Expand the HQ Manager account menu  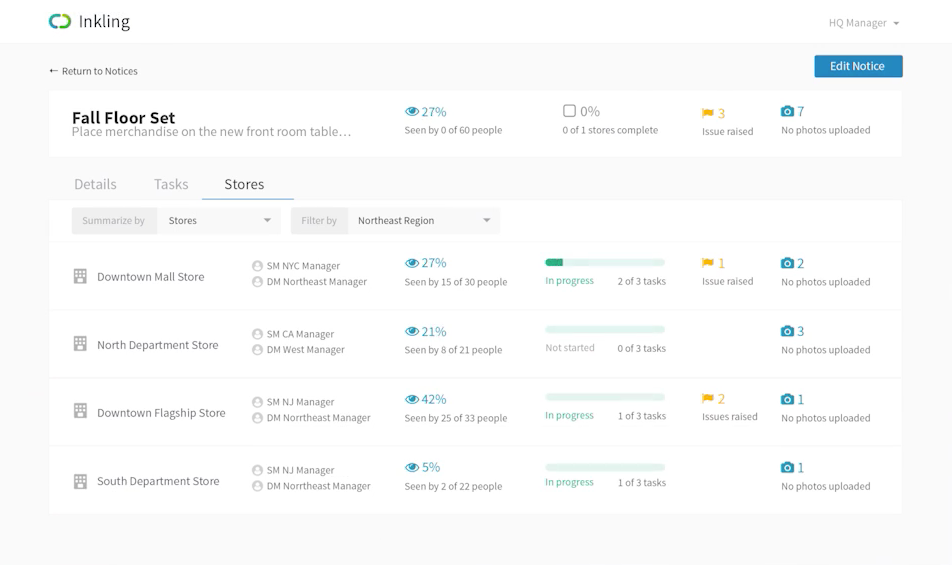click(864, 23)
